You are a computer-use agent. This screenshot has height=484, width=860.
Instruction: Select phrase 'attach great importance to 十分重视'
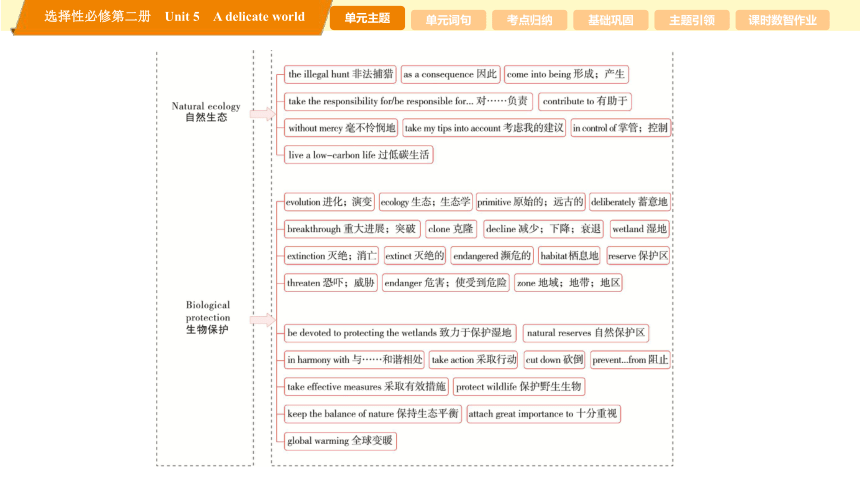(543, 413)
